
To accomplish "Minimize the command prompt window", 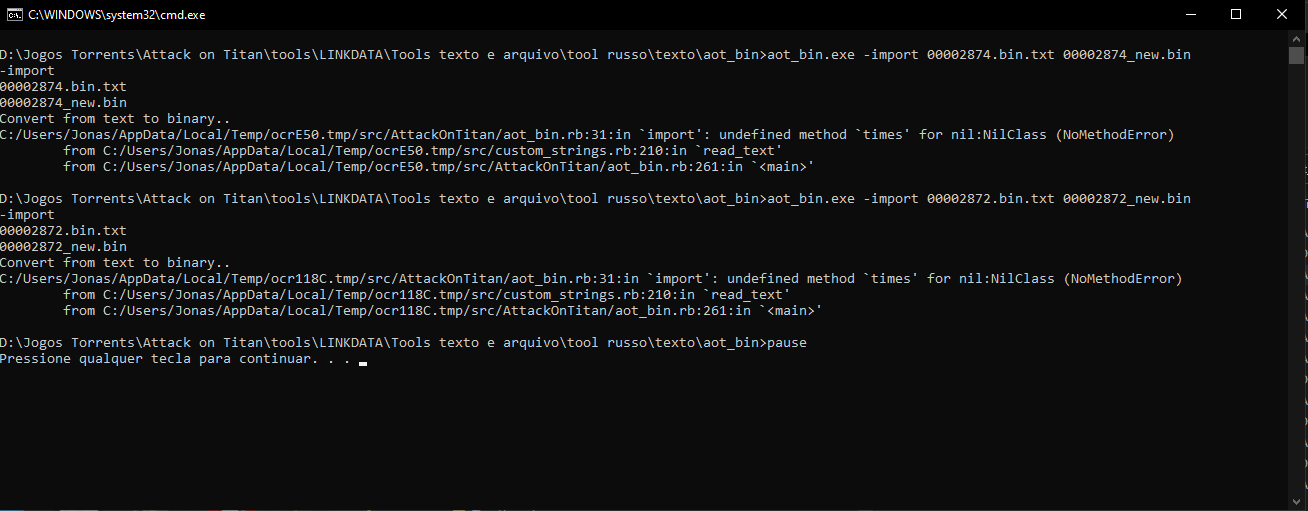I will (x=1191, y=14).
